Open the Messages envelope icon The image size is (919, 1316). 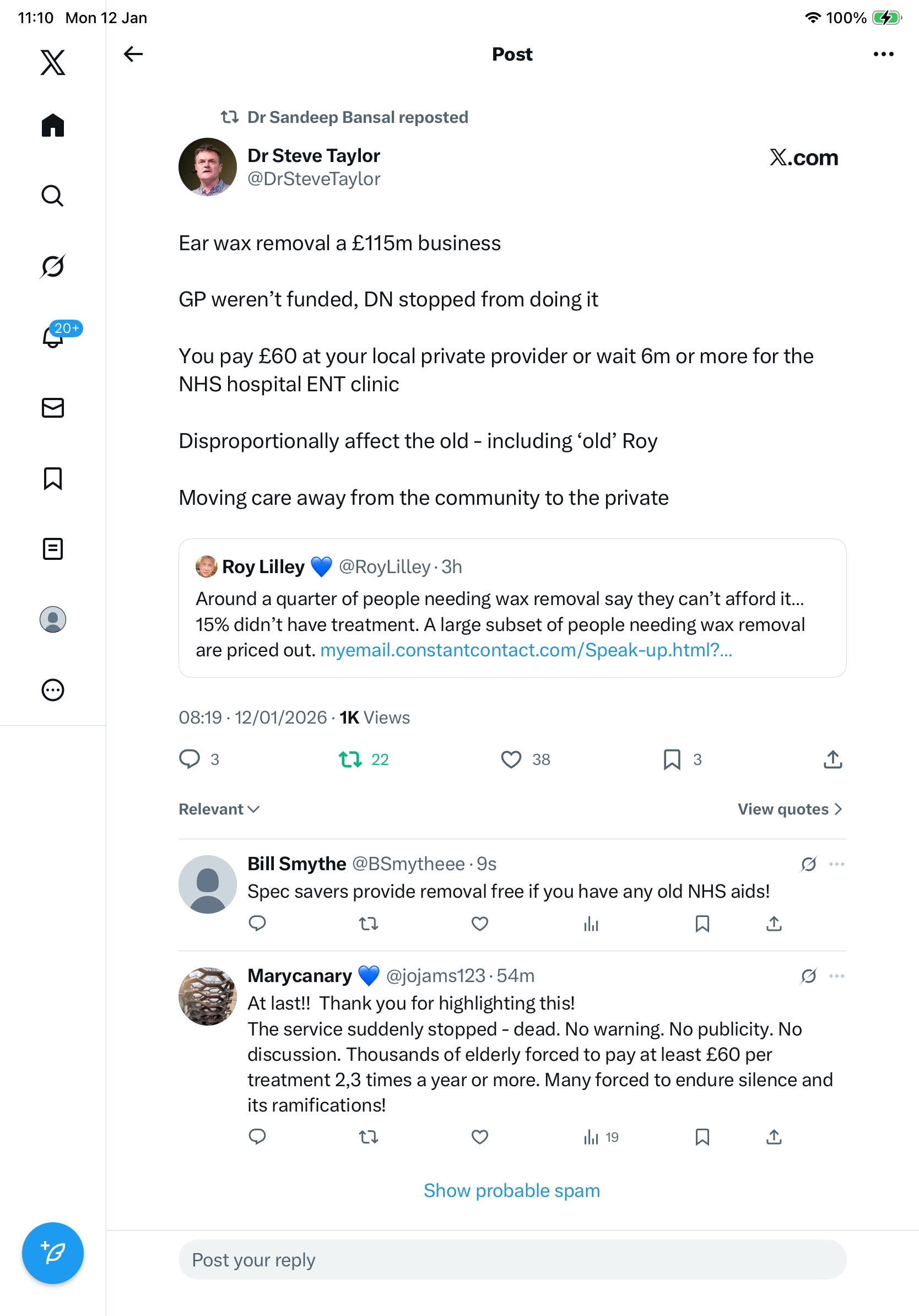(x=53, y=408)
